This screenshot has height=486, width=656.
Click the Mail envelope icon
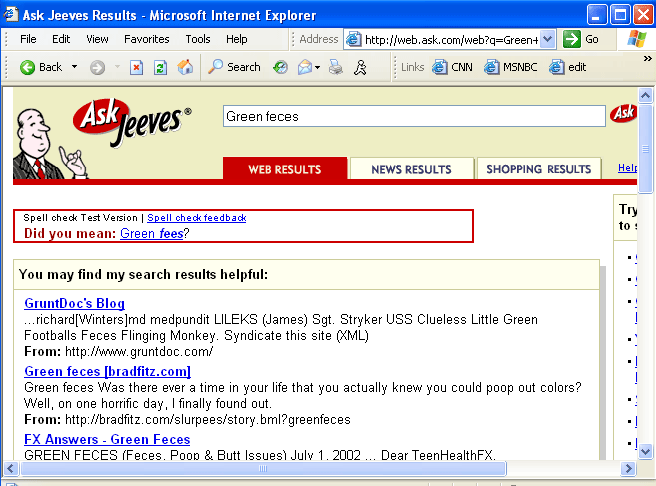[x=305, y=67]
